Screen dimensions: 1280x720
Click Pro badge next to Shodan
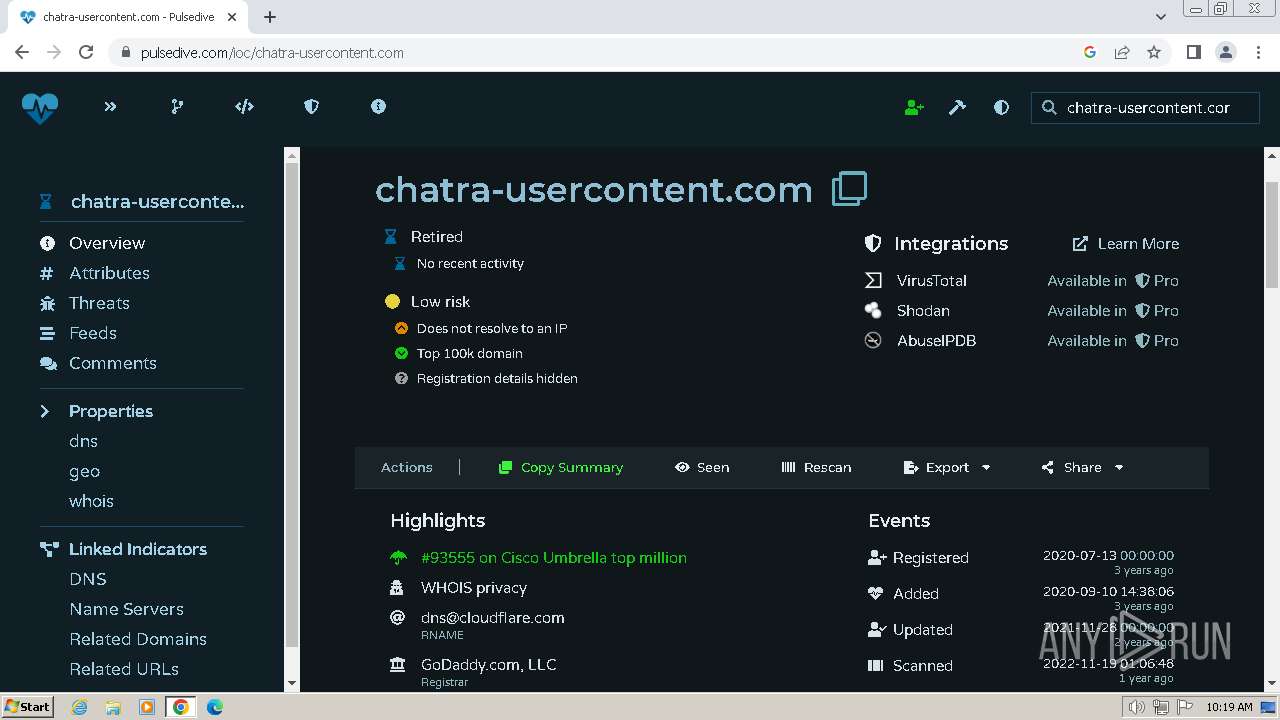[x=1156, y=311]
